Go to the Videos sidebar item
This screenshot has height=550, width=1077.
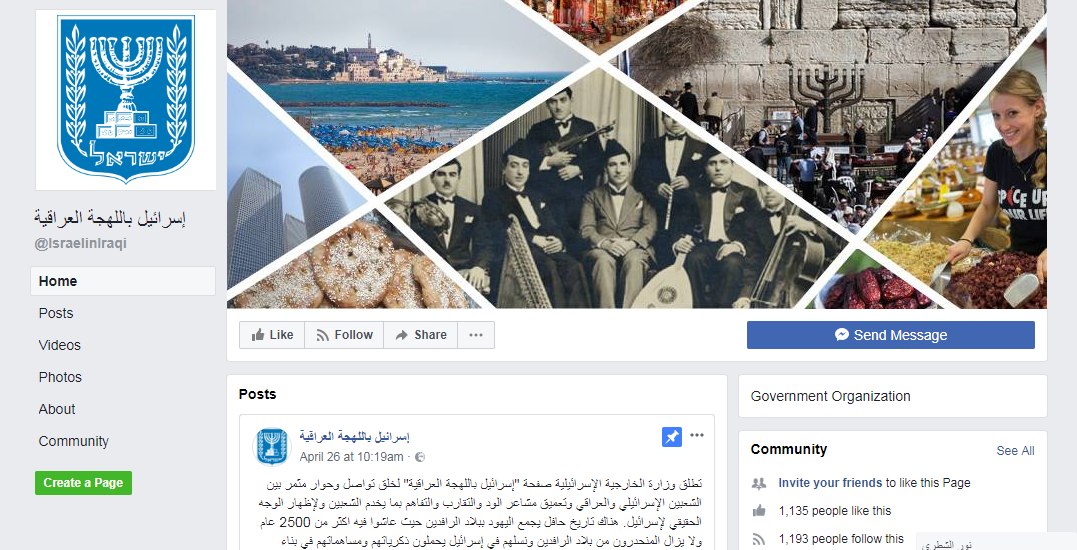coord(60,345)
